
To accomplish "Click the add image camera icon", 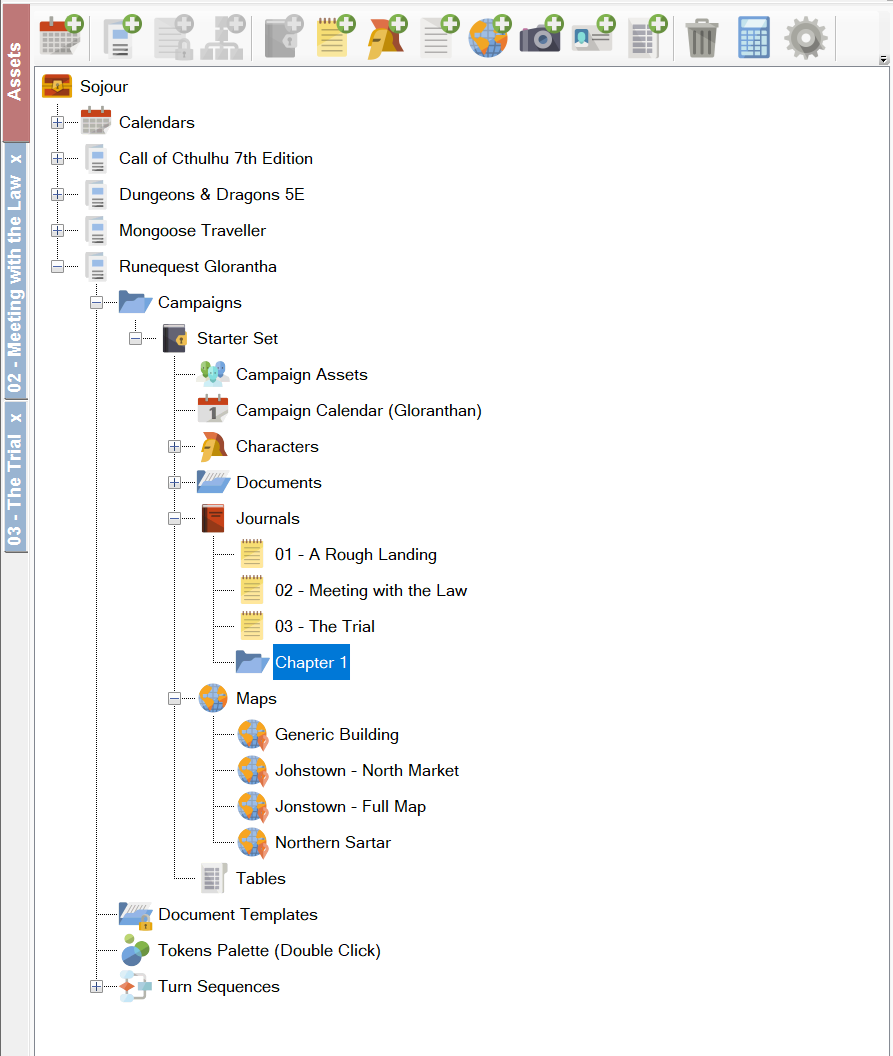I will [x=541, y=37].
